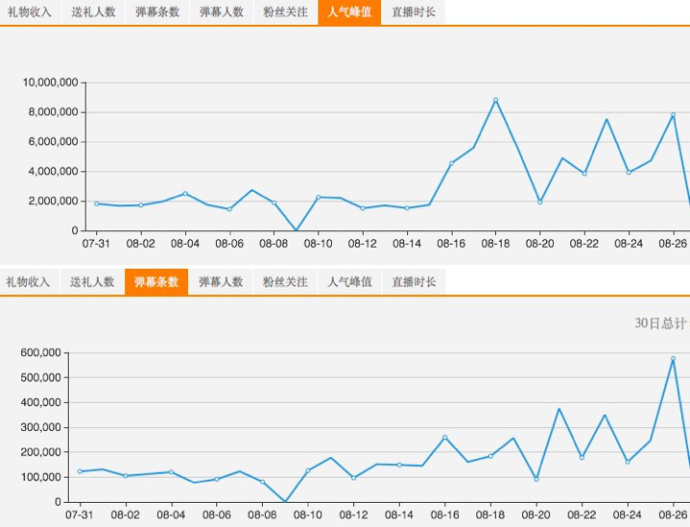690x527 pixels.
Task: Click the active orange 弹幕条数 tab
Action: (x=157, y=282)
